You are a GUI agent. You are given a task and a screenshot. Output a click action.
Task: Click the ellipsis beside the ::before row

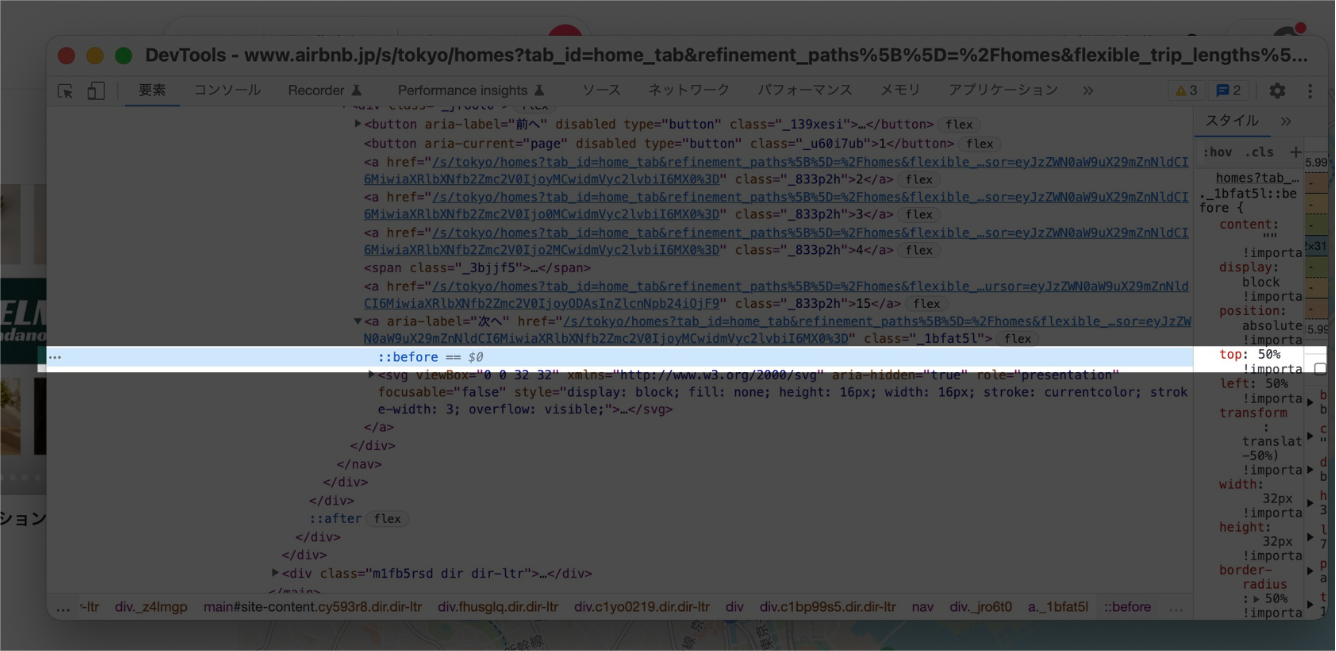(55, 357)
